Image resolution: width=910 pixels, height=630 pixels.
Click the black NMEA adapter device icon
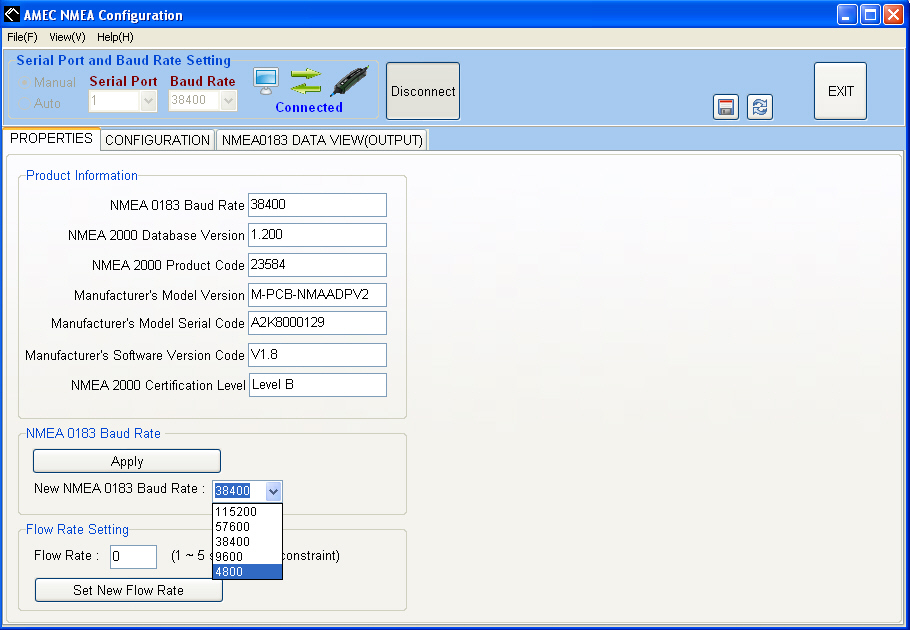350,81
